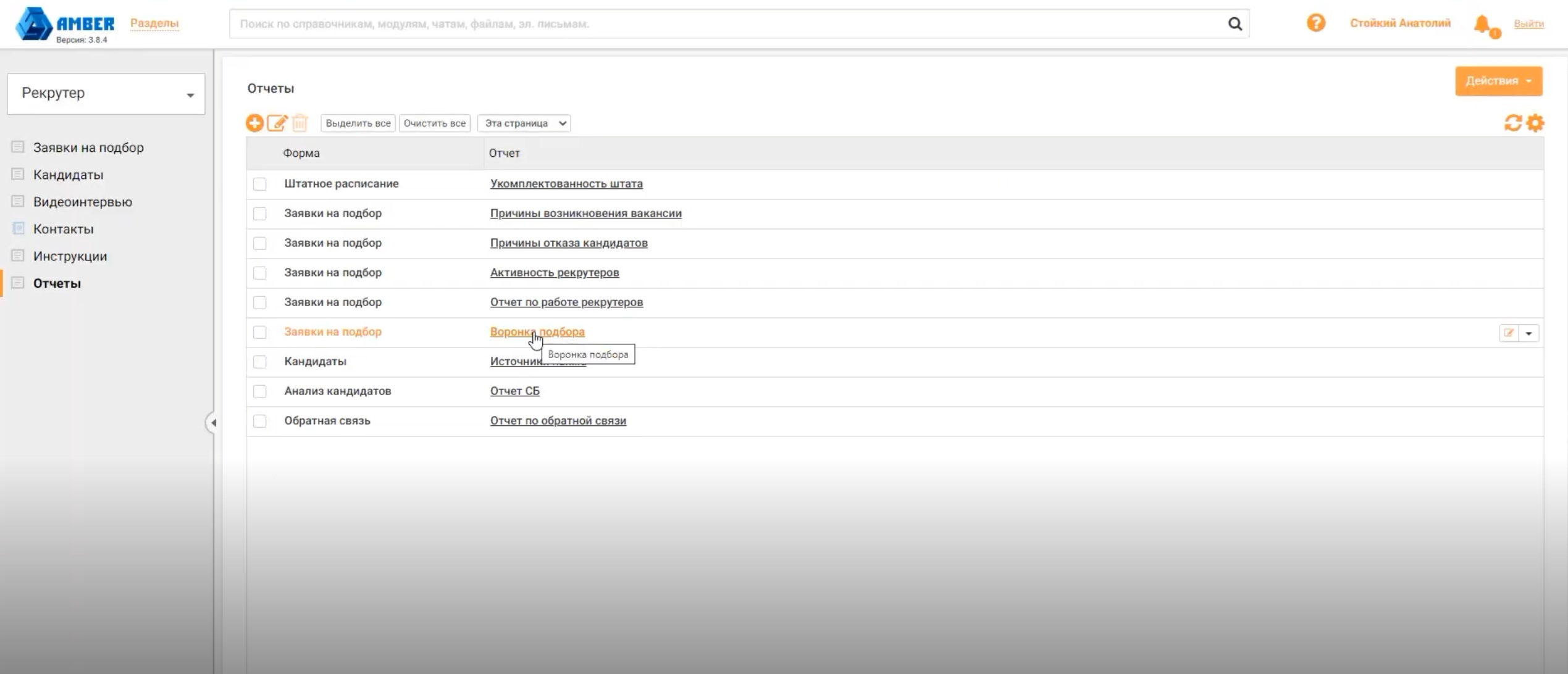Open the Эта страница dropdown
This screenshot has height=674, width=1568.
coord(524,123)
